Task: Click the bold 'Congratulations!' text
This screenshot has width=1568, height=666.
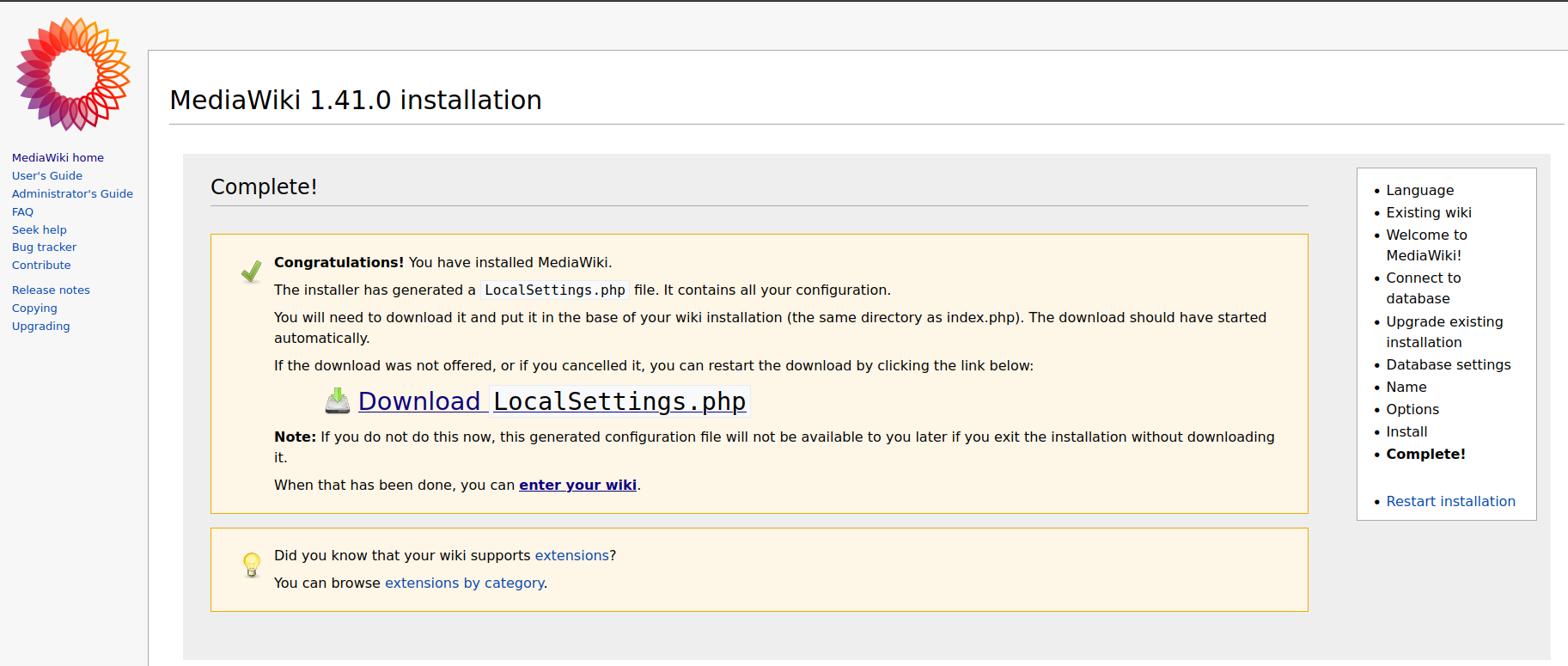Action: tap(339, 262)
